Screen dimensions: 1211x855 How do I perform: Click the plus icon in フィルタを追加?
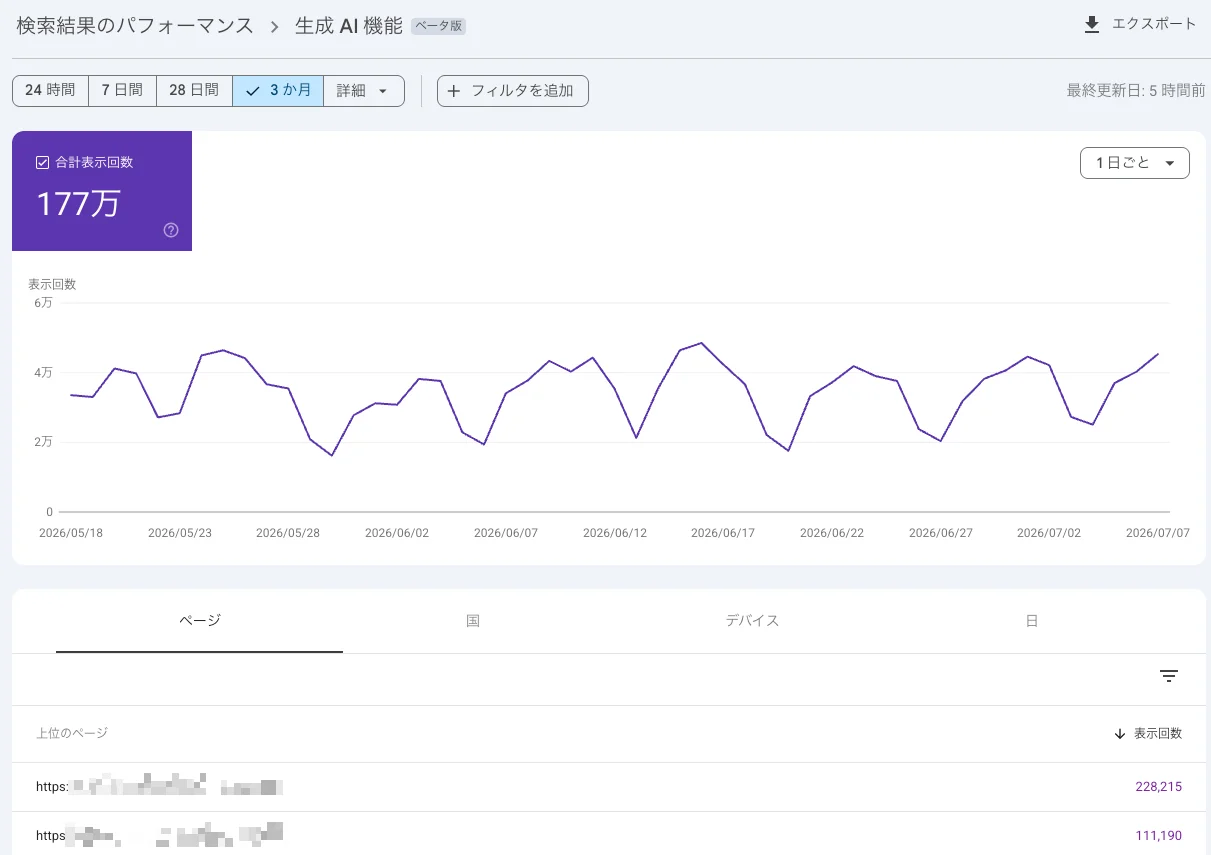(x=454, y=91)
